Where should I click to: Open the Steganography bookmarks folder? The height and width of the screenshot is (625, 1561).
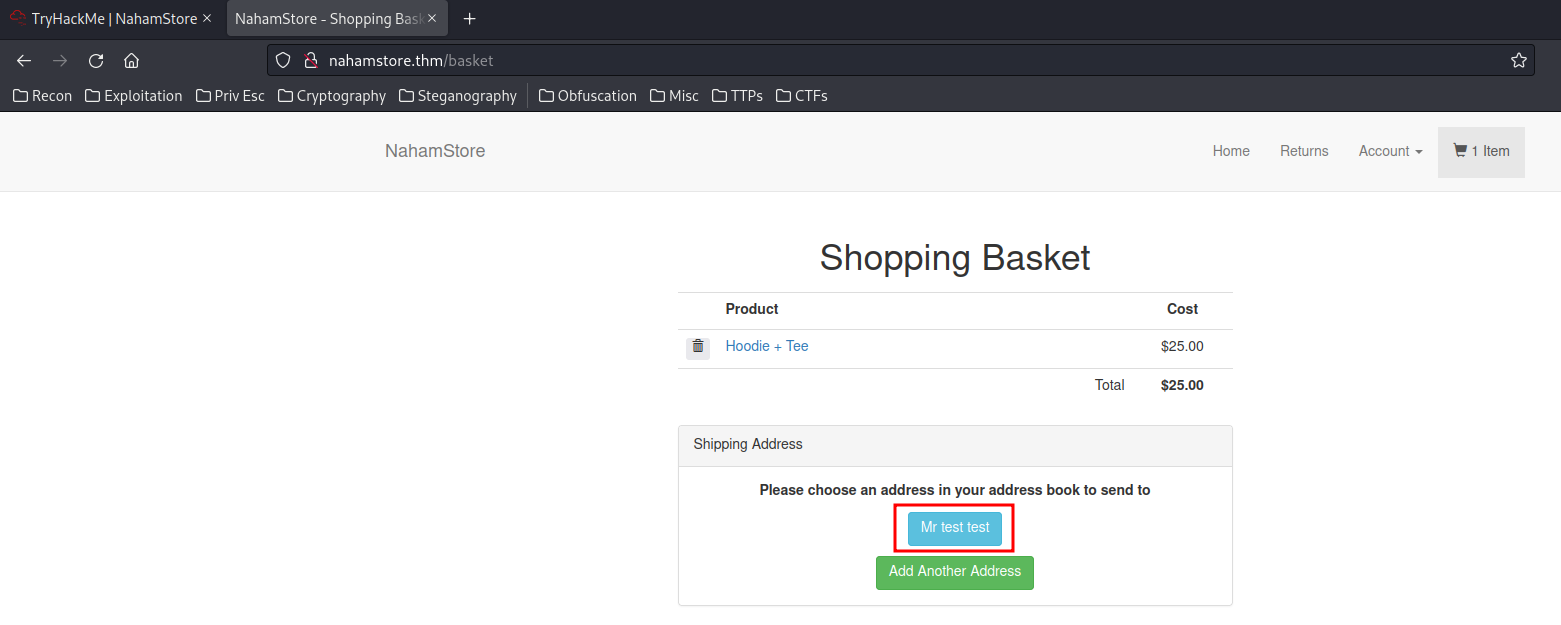[458, 96]
